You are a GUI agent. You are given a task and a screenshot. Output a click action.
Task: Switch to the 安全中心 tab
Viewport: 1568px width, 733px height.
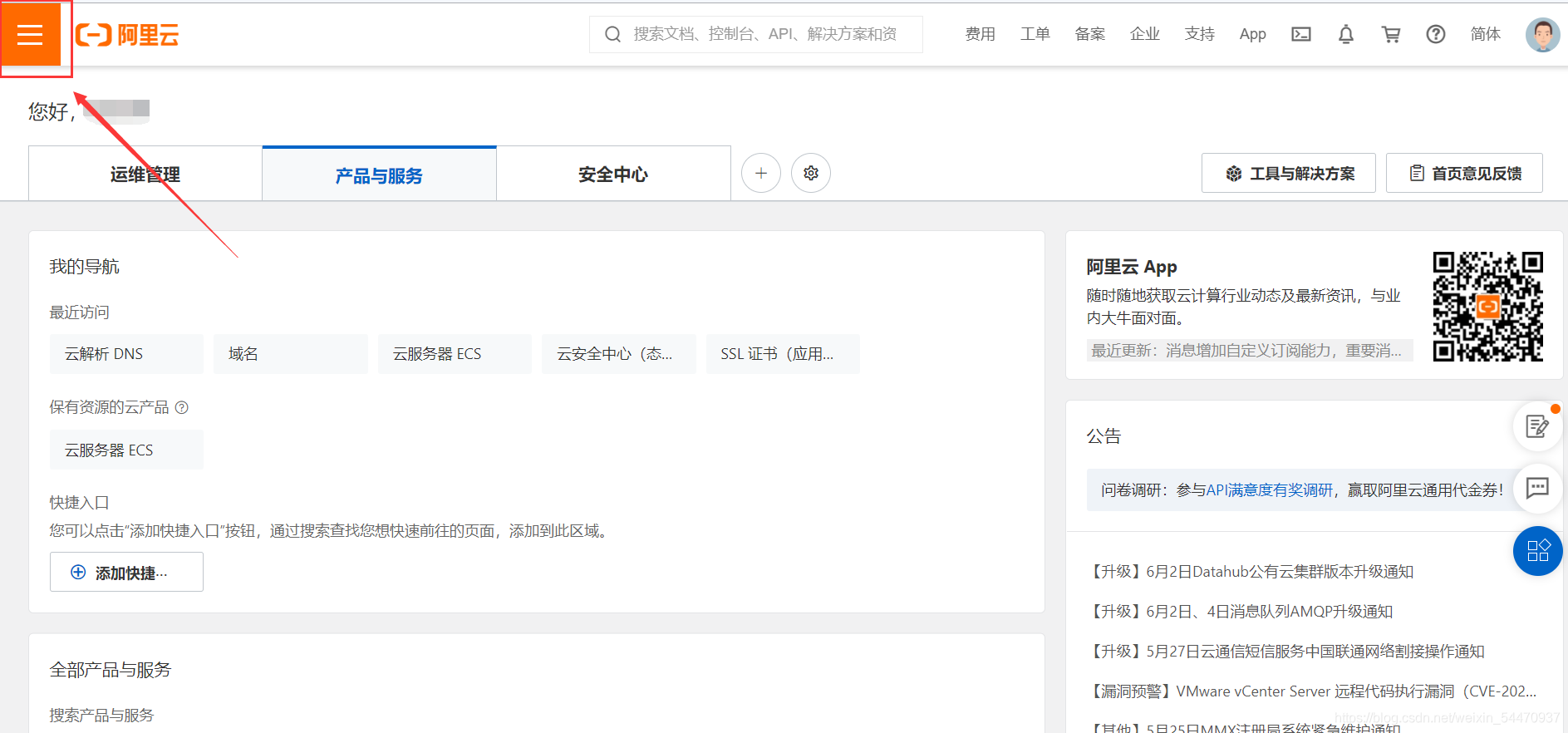click(x=613, y=174)
